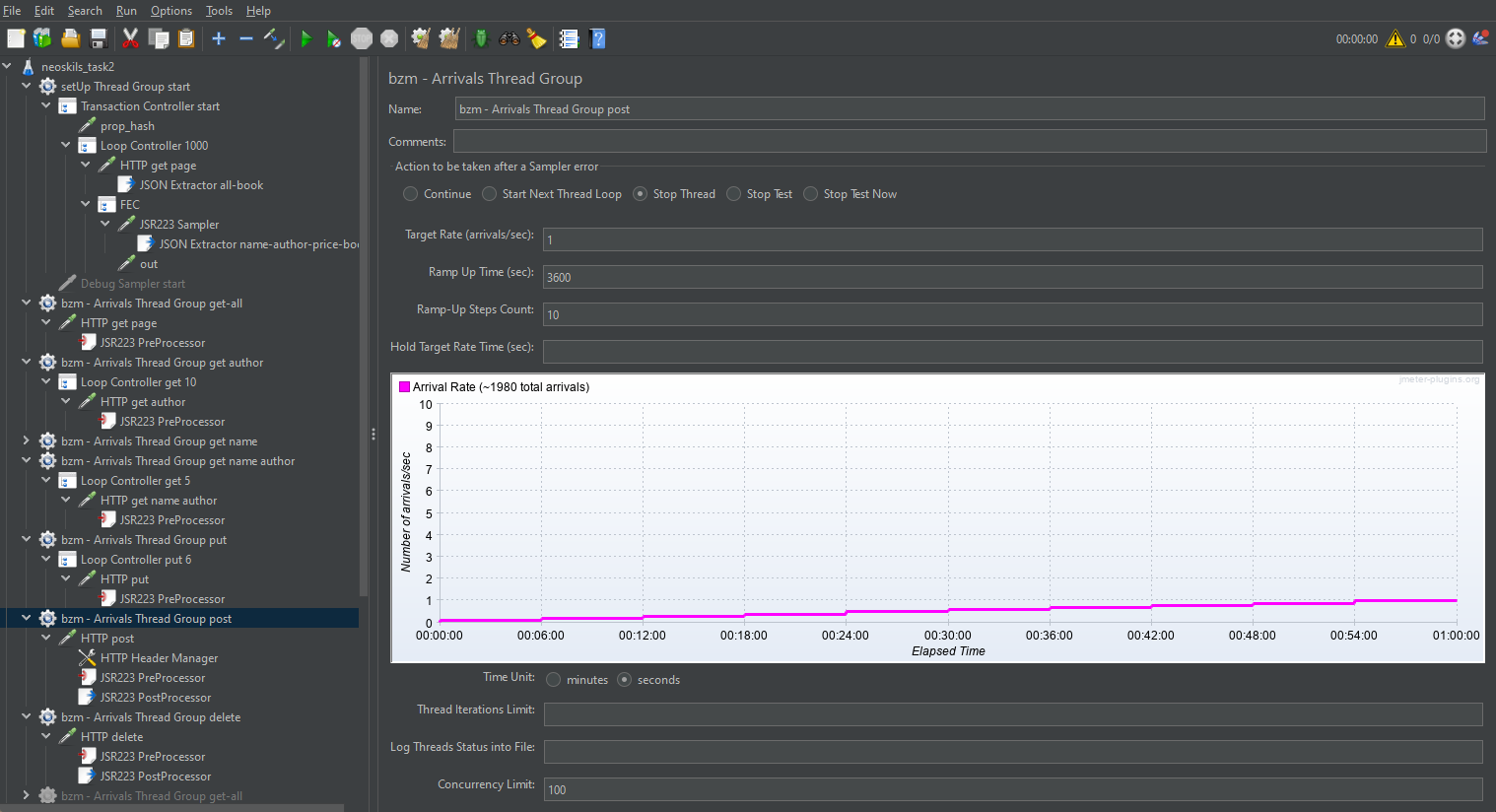1496x812 pixels.
Task: Select HTTP Header Manager in the tree
Action: 159,658
